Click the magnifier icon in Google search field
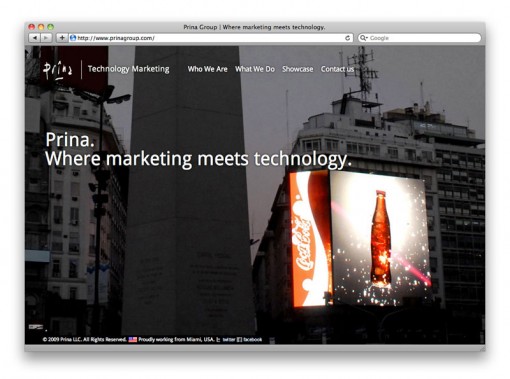 click(x=363, y=38)
